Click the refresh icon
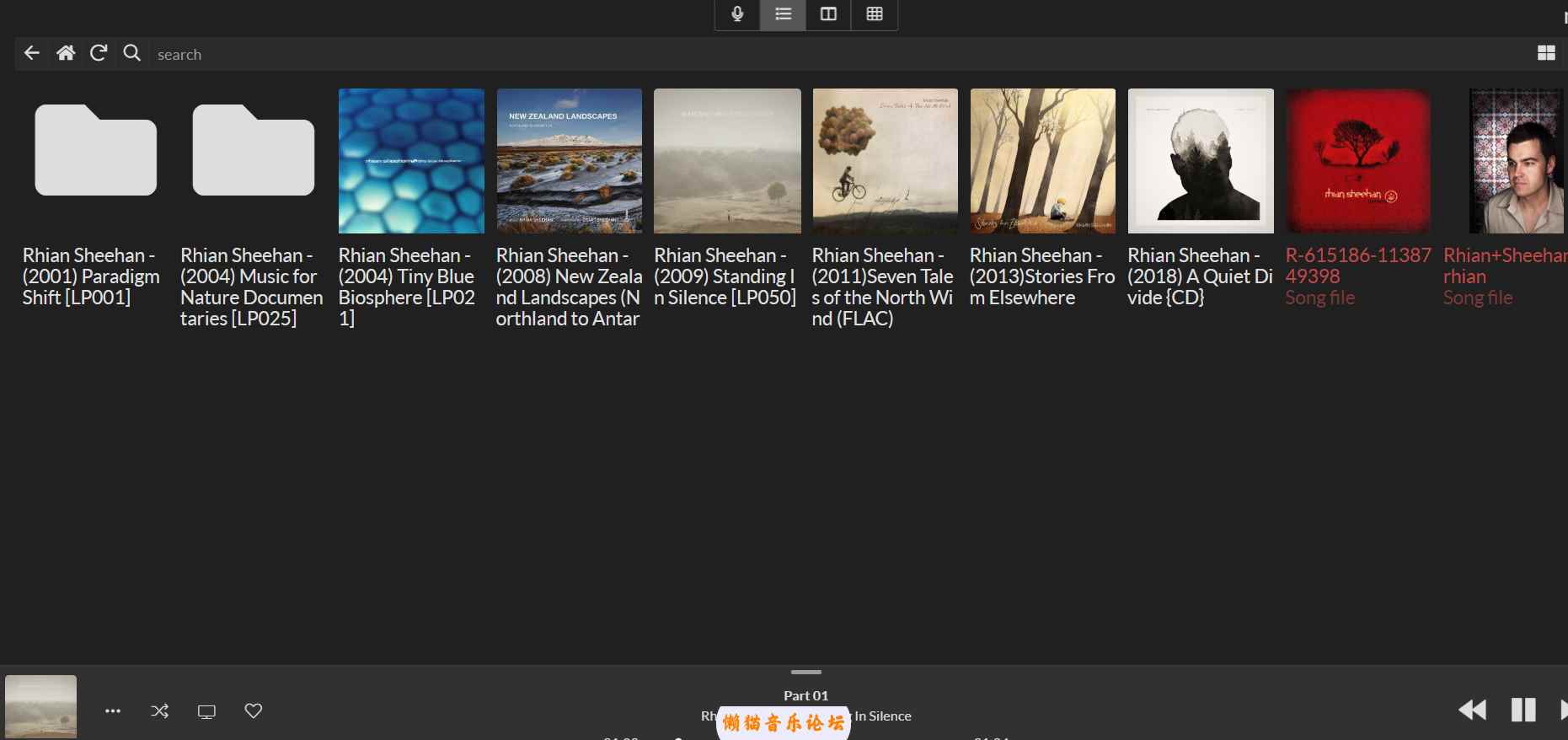The image size is (1568, 740). click(x=99, y=53)
